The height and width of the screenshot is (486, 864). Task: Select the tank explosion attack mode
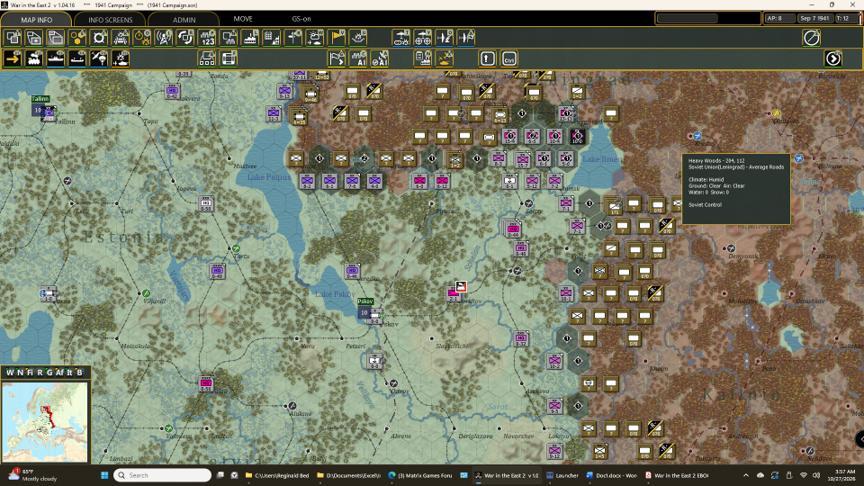pos(121,58)
